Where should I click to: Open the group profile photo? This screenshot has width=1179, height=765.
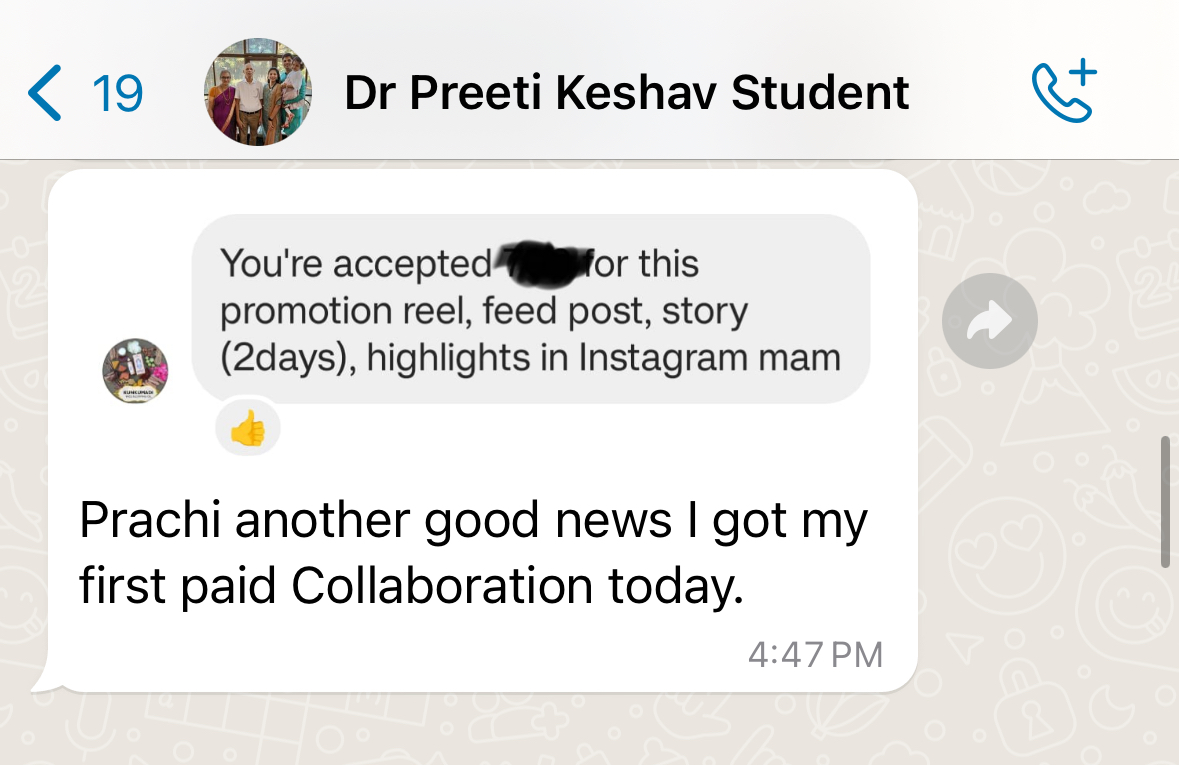(258, 93)
